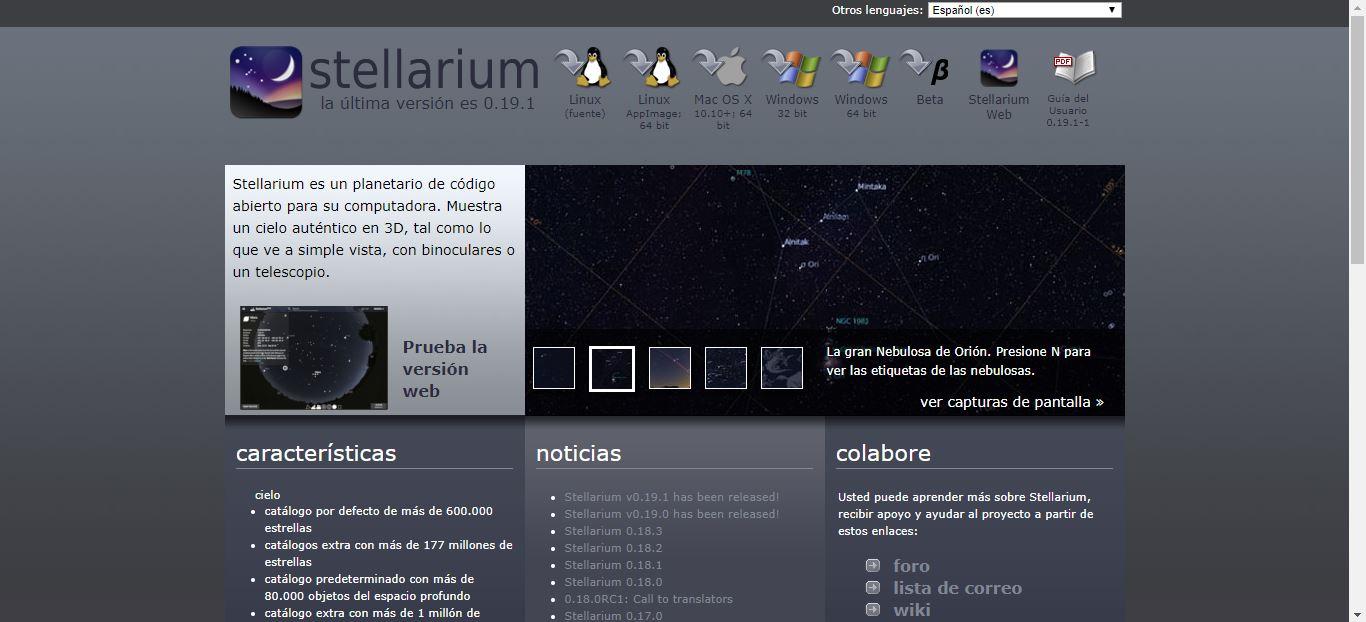Click the 'stellarium' title text
The image size is (1366, 622).
pyautogui.click(x=424, y=70)
